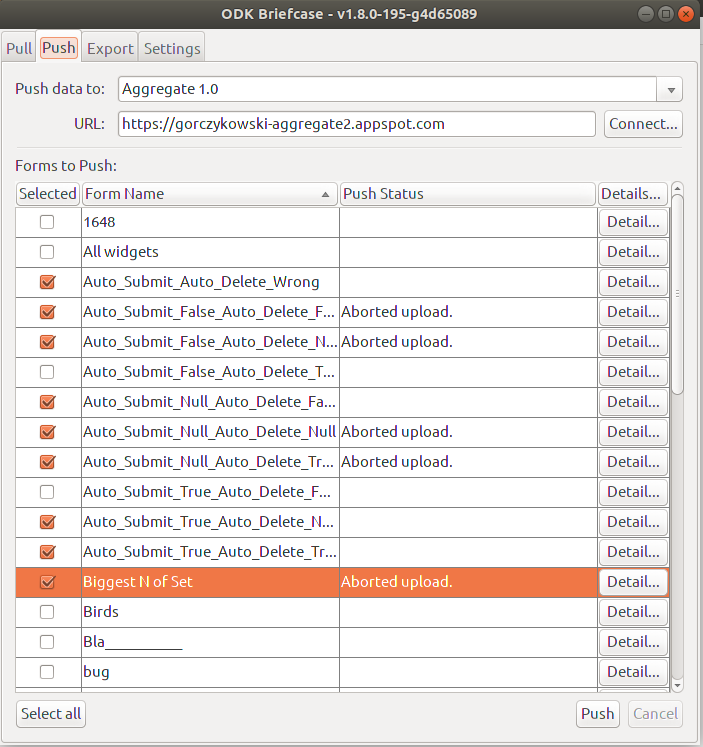Image resolution: width=703 pixels, height=747 pixels.
Task: Uncheck Auto_Submit_Null_Auto_Delete_Null checkbox
Action: pos(47,432)
